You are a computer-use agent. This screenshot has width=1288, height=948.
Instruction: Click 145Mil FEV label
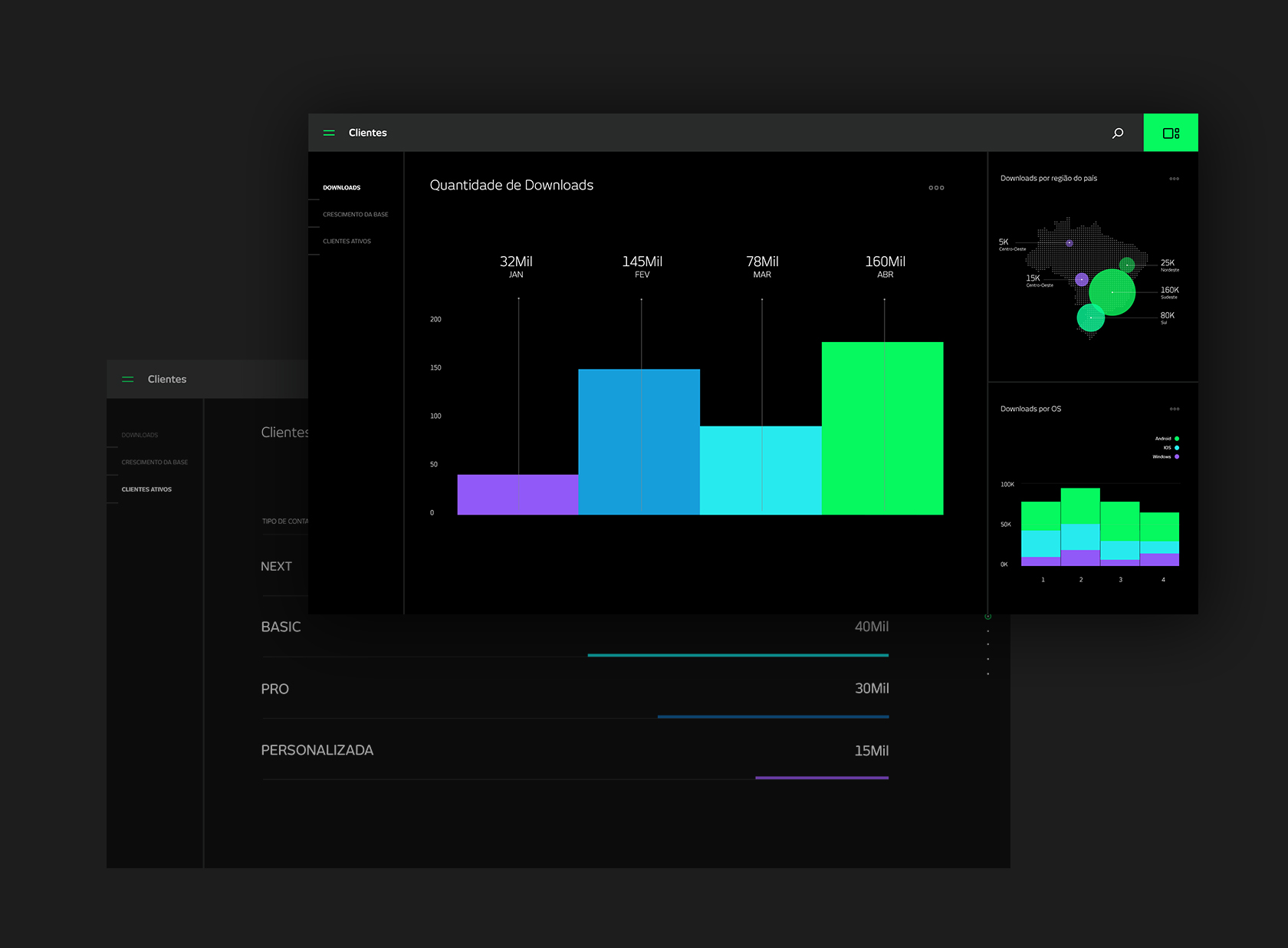(642, 266)
